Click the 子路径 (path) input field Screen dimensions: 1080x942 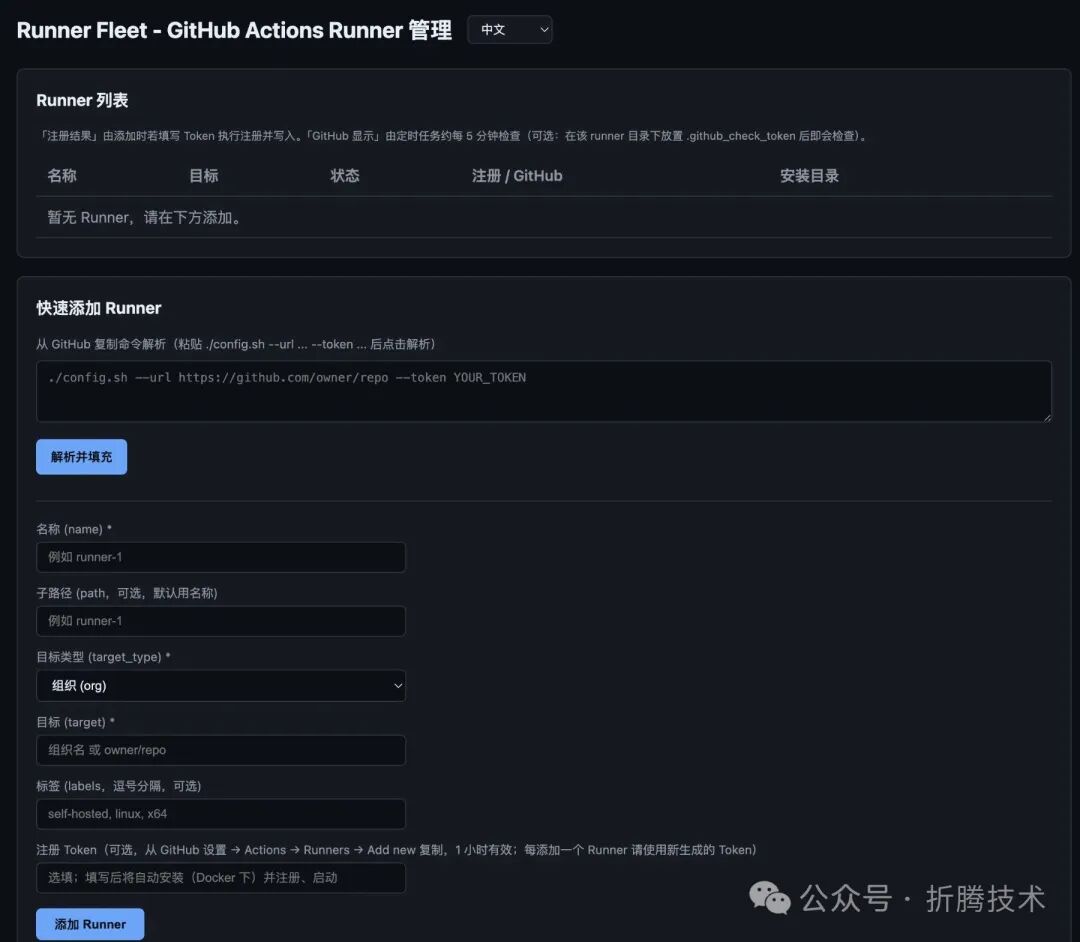(220, 621)
